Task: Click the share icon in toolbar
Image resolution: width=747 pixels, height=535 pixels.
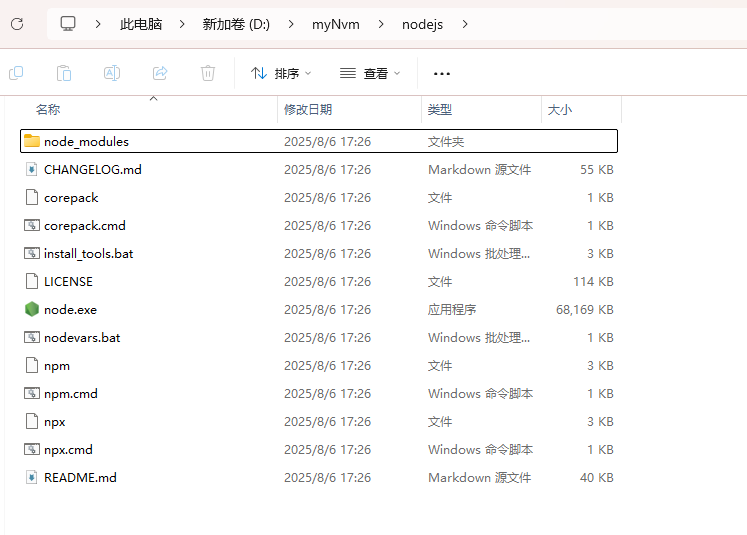Action: coord(160,73)
